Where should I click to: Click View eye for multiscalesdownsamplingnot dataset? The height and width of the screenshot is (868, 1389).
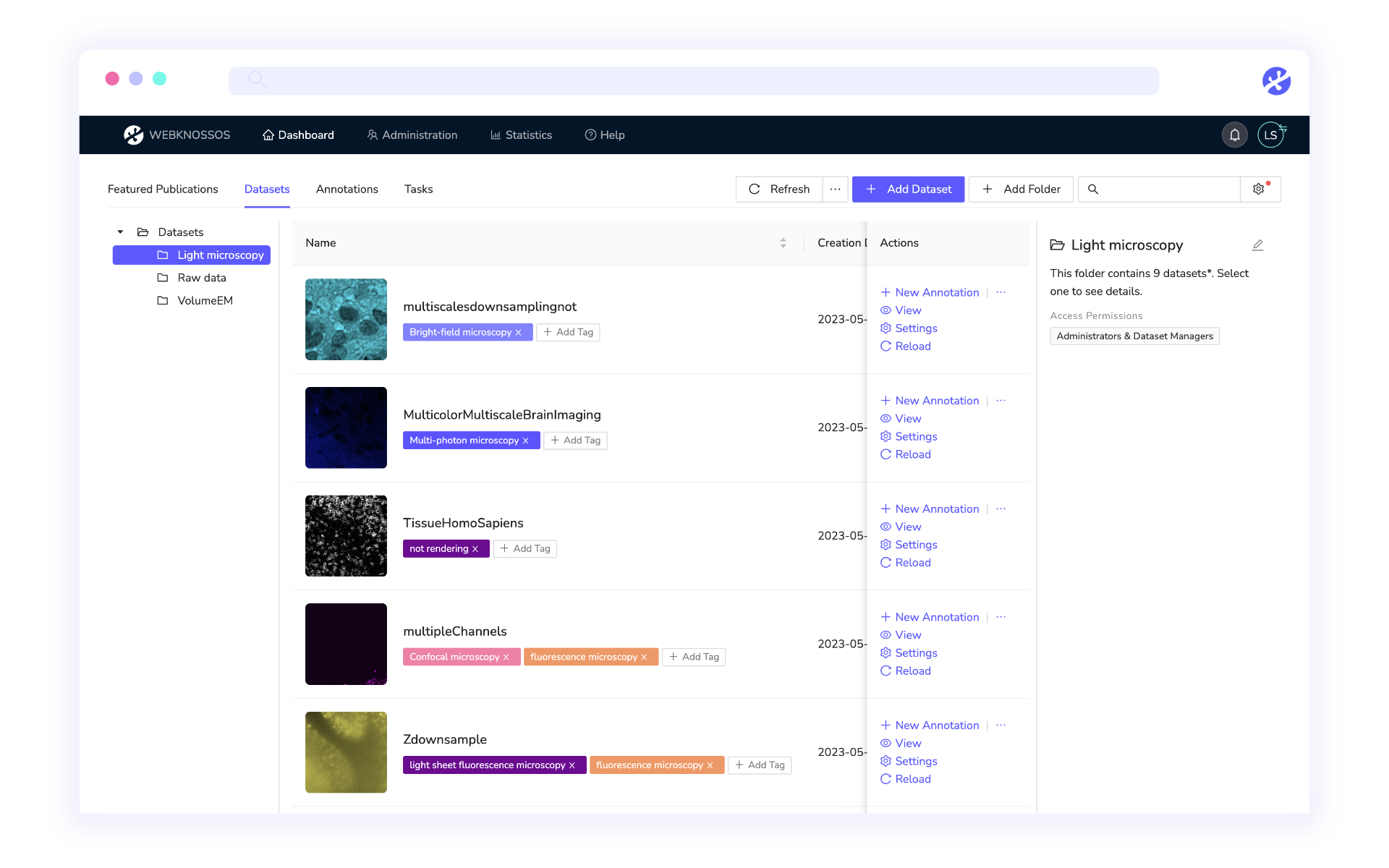(x=885, y=310)
